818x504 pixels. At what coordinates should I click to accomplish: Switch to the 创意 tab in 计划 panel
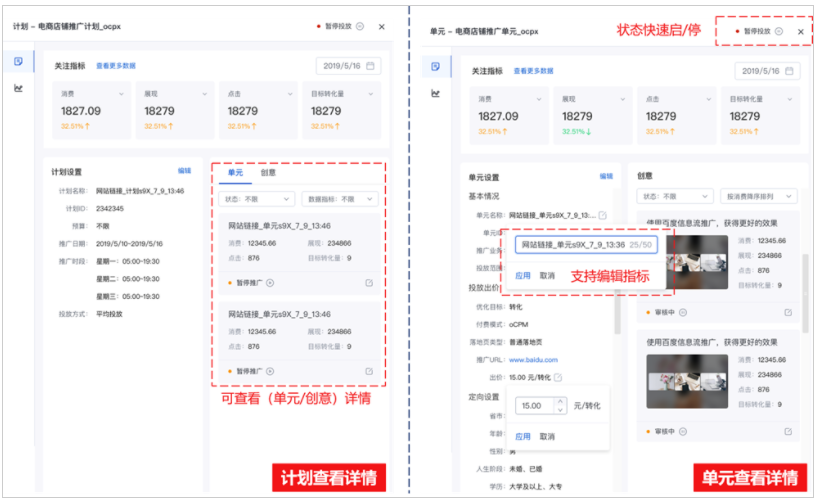[x=268, y=173]
